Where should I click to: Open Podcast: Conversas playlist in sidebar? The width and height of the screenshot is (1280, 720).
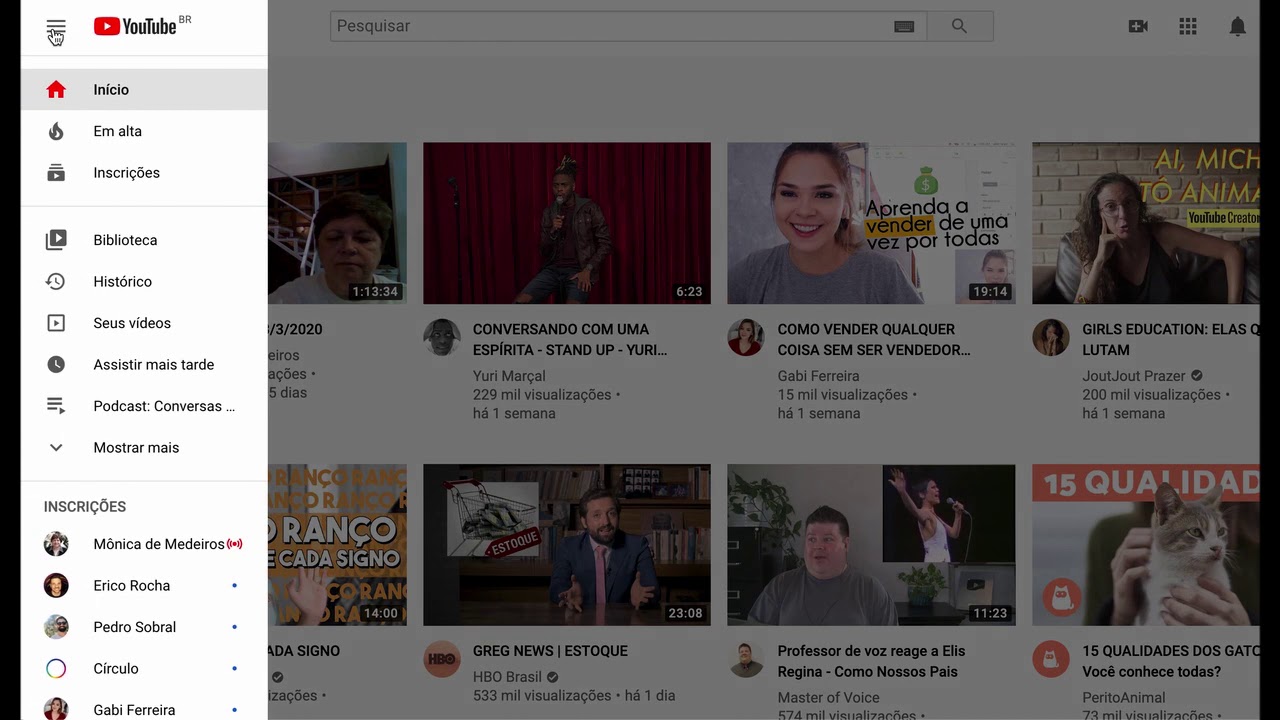[x=144, y=406]
